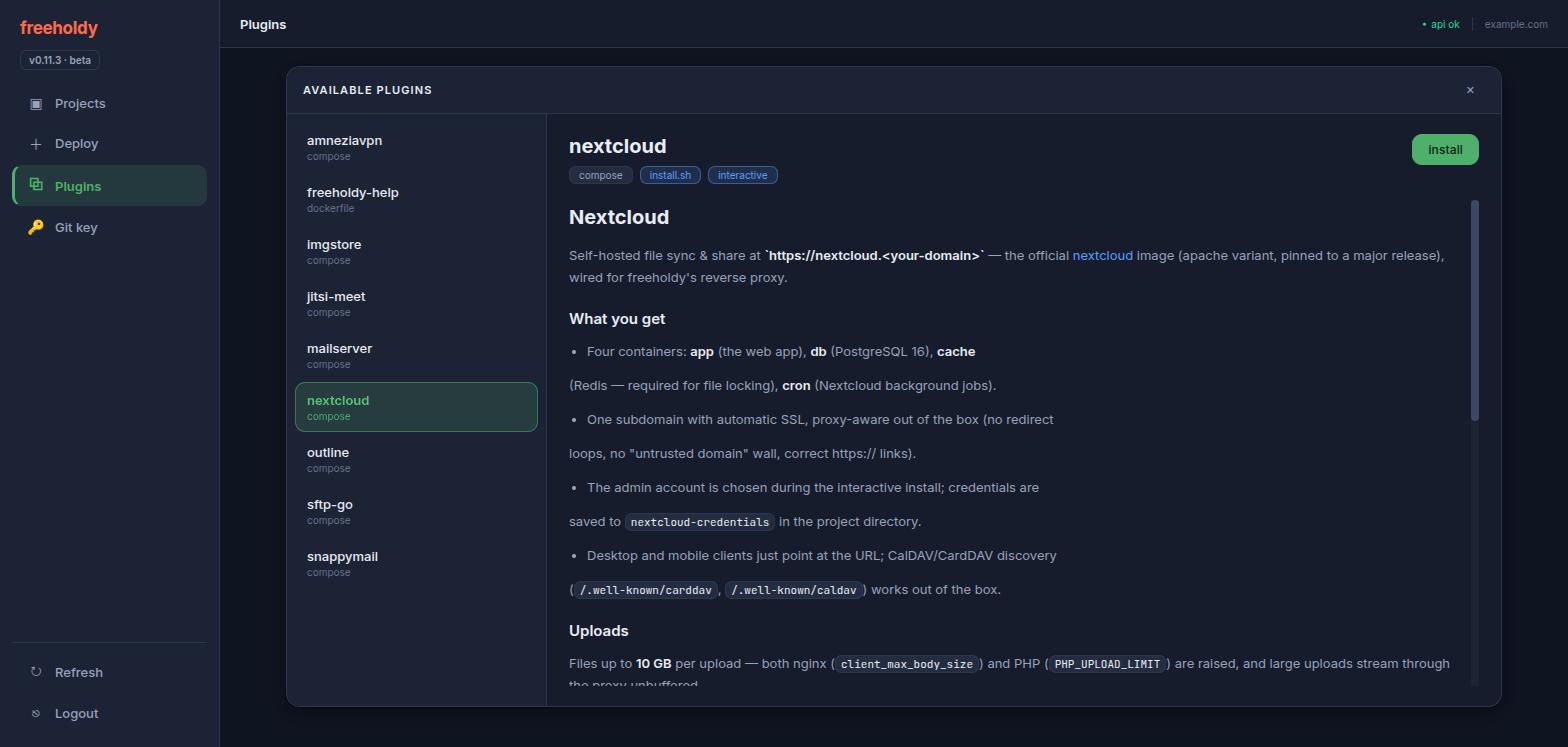Click the Deploy plus icon
The width and height of the screenshot is (1568, 747).
point(36,144)
